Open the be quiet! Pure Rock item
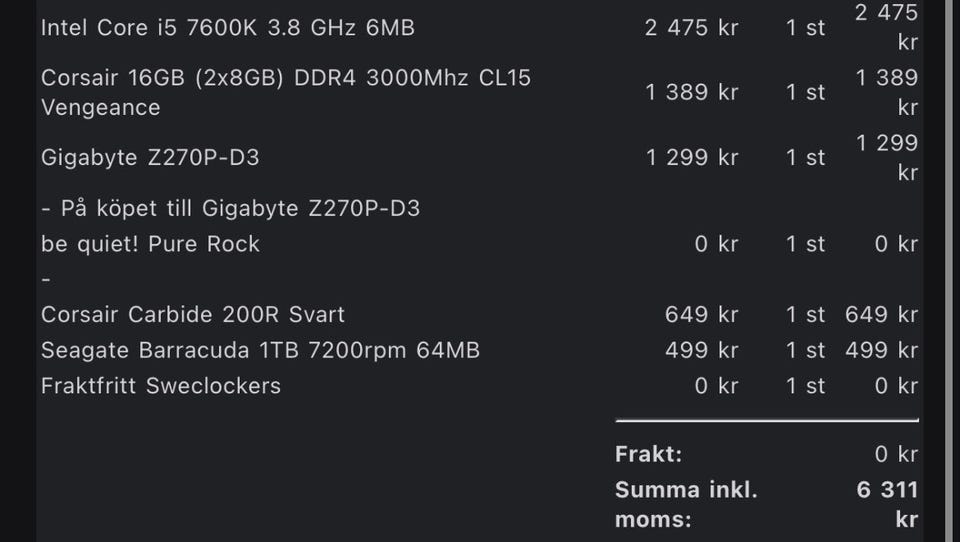 (150, 244)
